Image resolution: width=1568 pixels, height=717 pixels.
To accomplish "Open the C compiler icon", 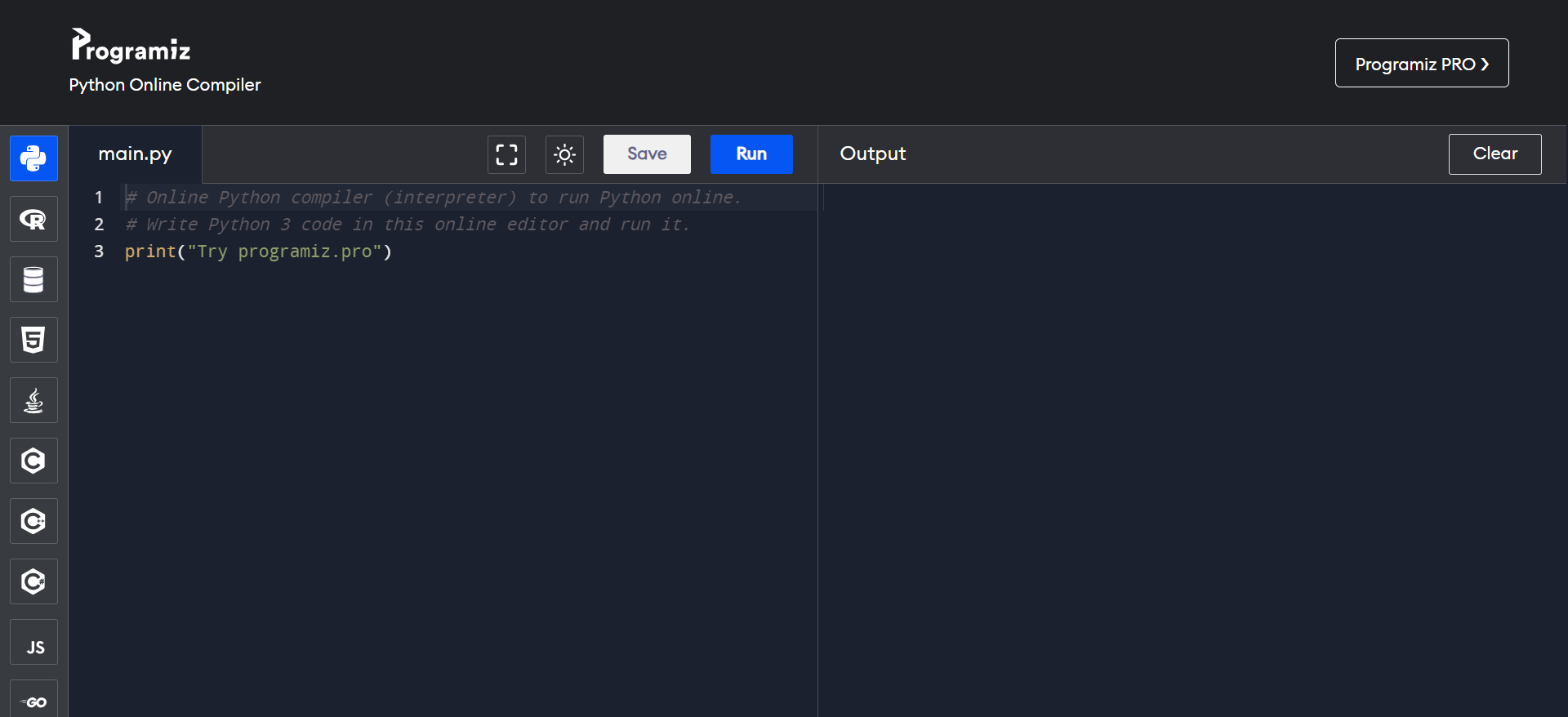I will pos(33,461).
